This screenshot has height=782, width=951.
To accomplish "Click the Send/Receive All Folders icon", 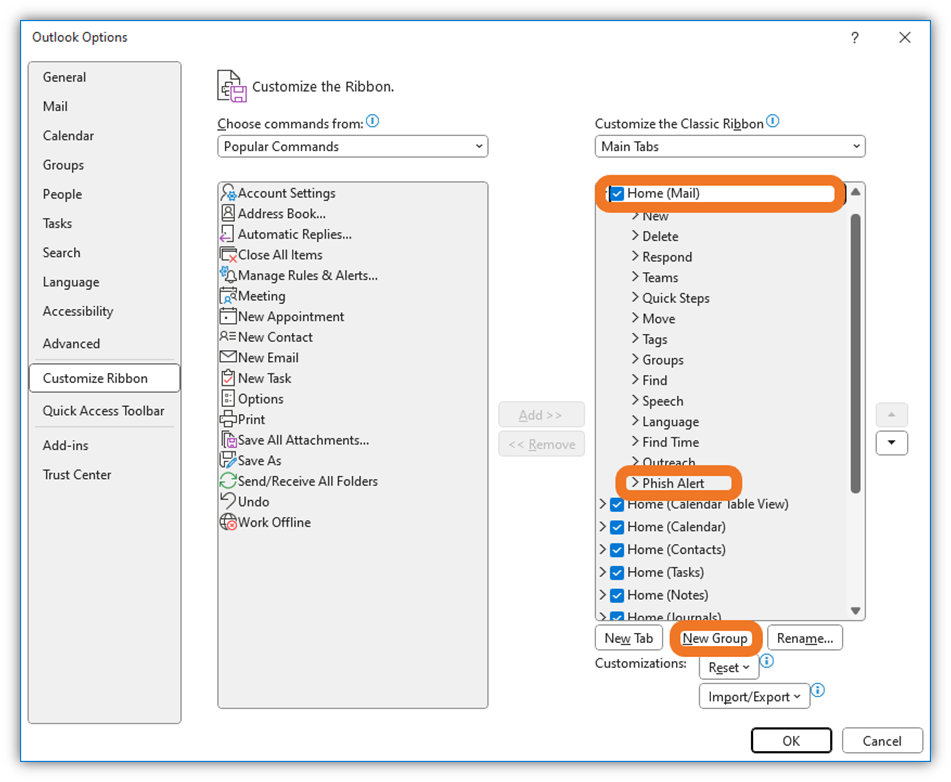I will (x=228, y=480).
